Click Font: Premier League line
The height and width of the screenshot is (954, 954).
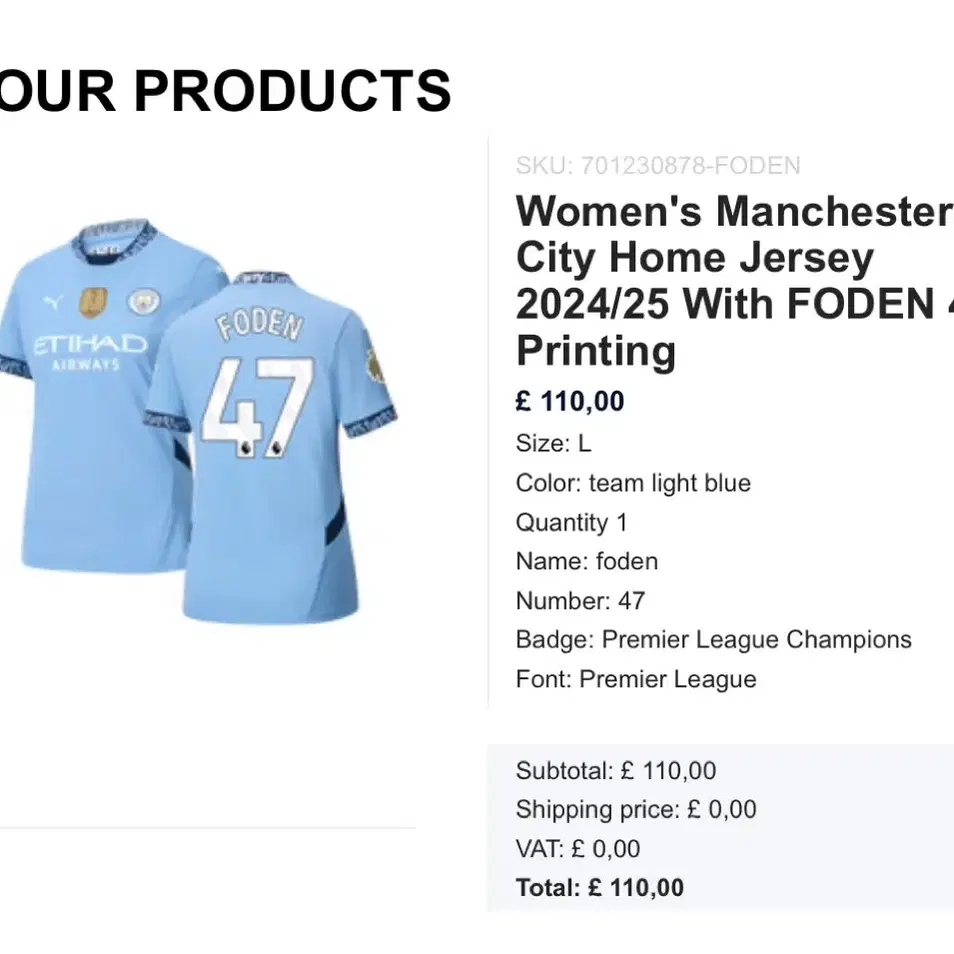coord(636,679)
